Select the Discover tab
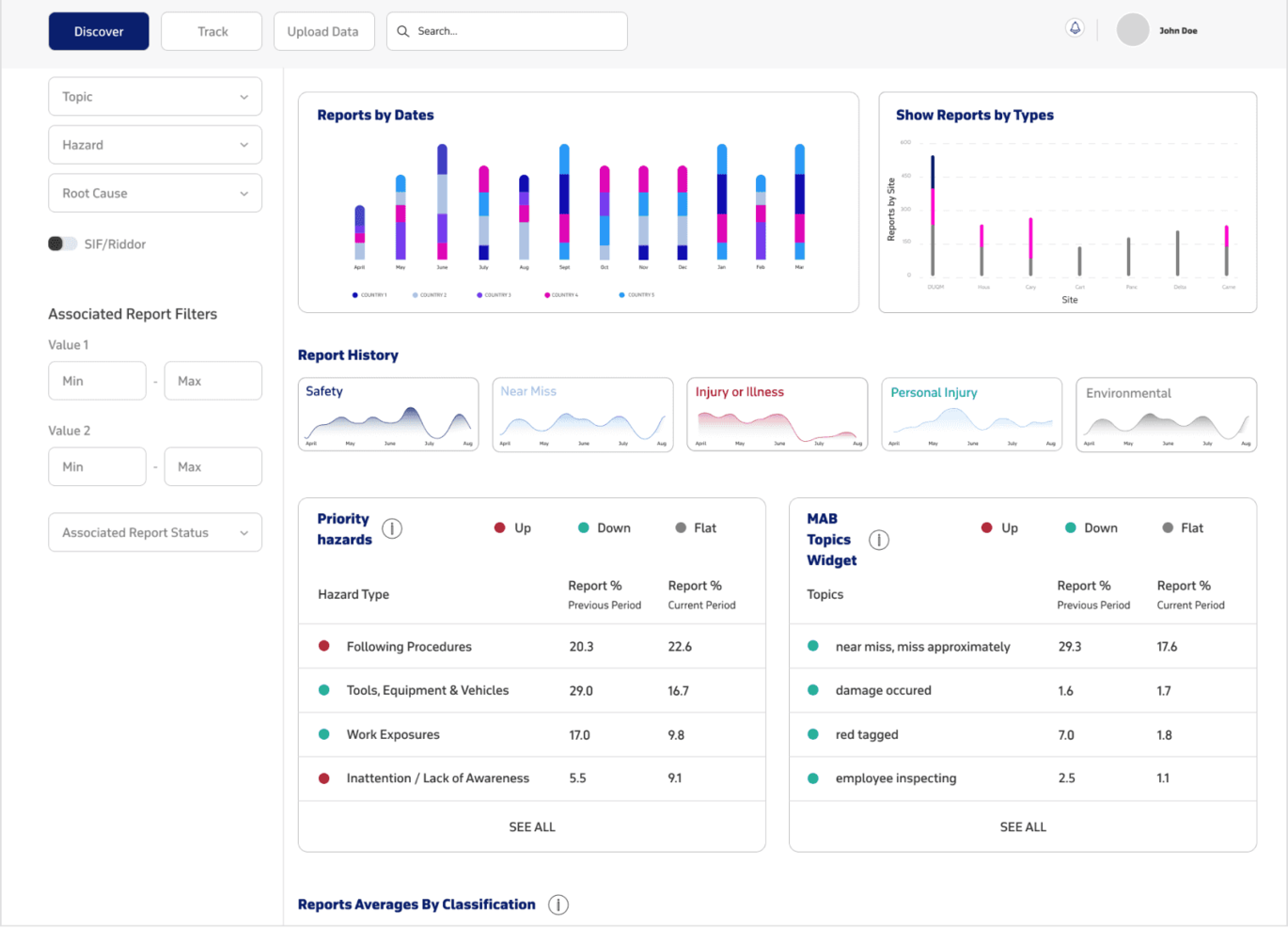 [x=98, y=31]
